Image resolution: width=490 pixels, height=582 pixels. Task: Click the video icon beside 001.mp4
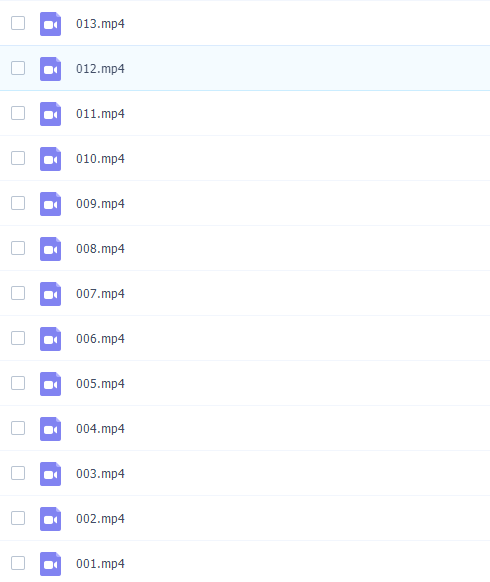[50, 563]
